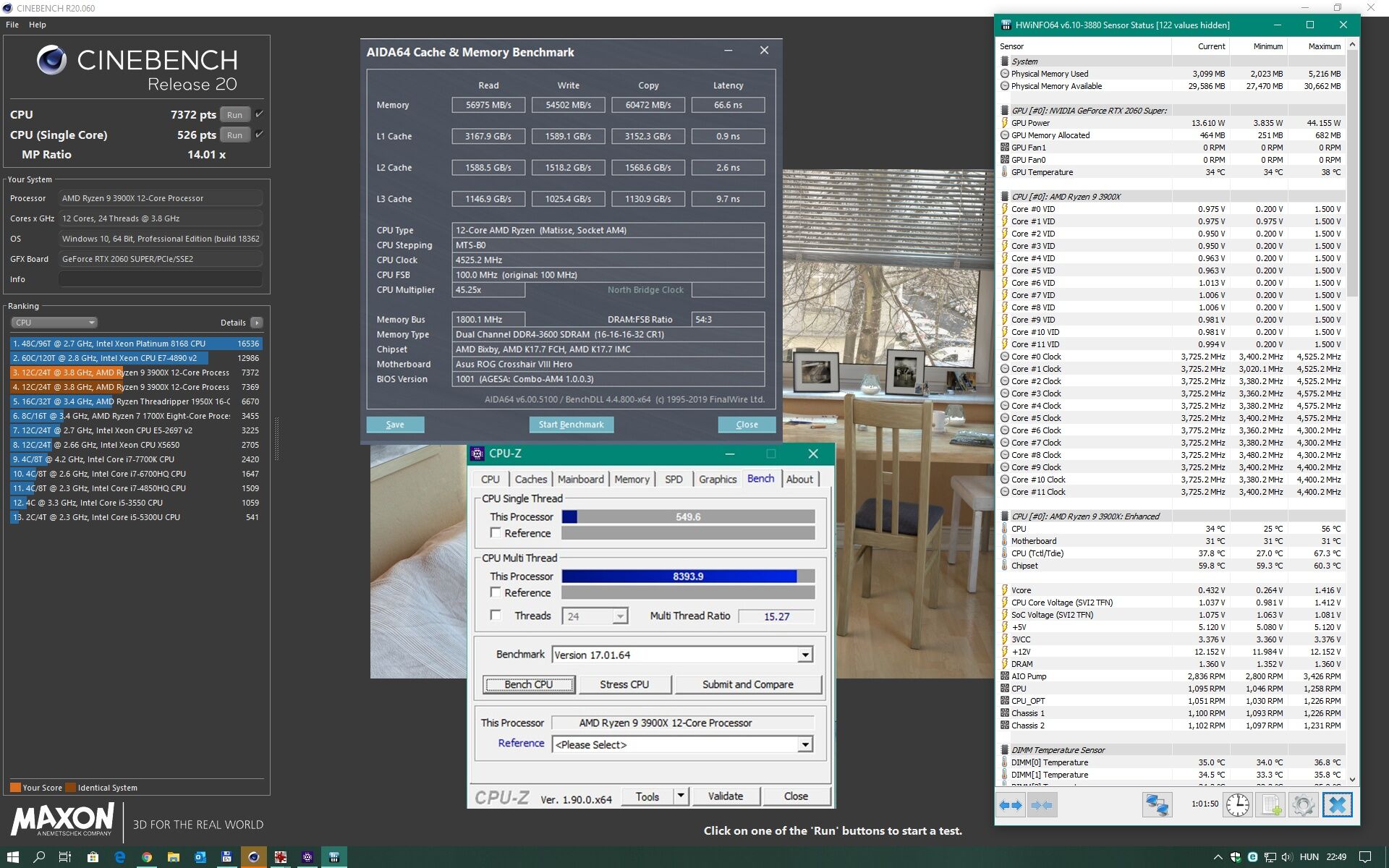Click AIDA64 Close button
1389x868 pixels.
[x=747, y=425]
